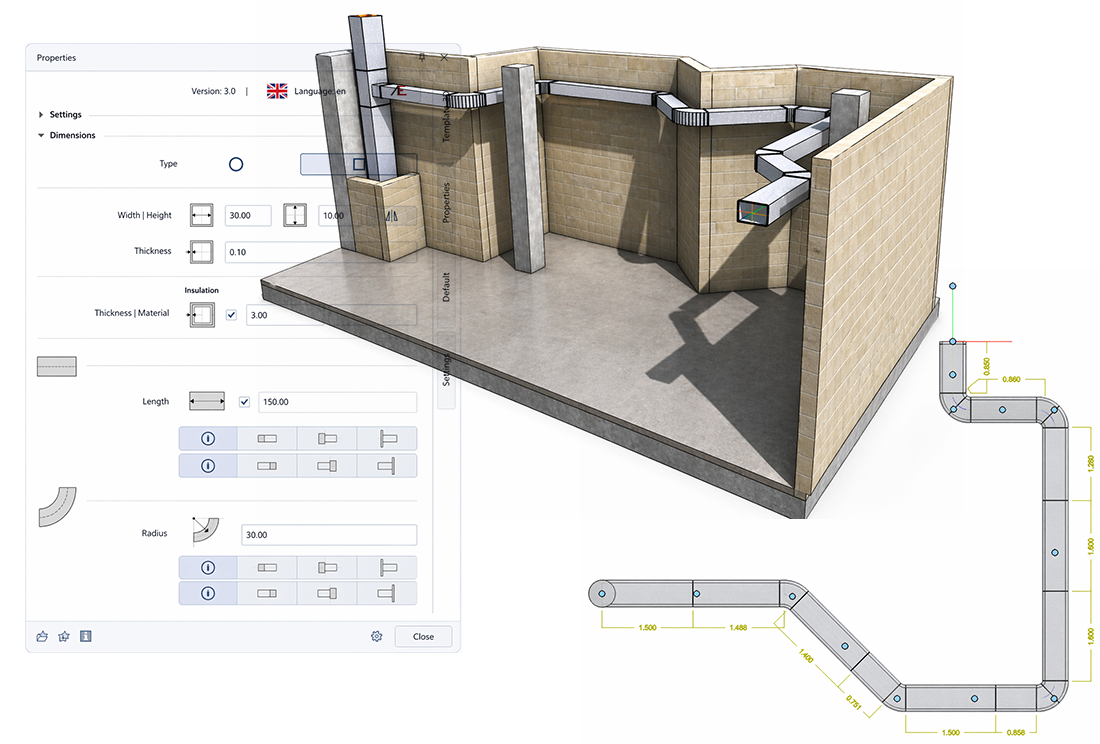Expand the Settings section
The image size is (1100, 744).
click(41, 114)
